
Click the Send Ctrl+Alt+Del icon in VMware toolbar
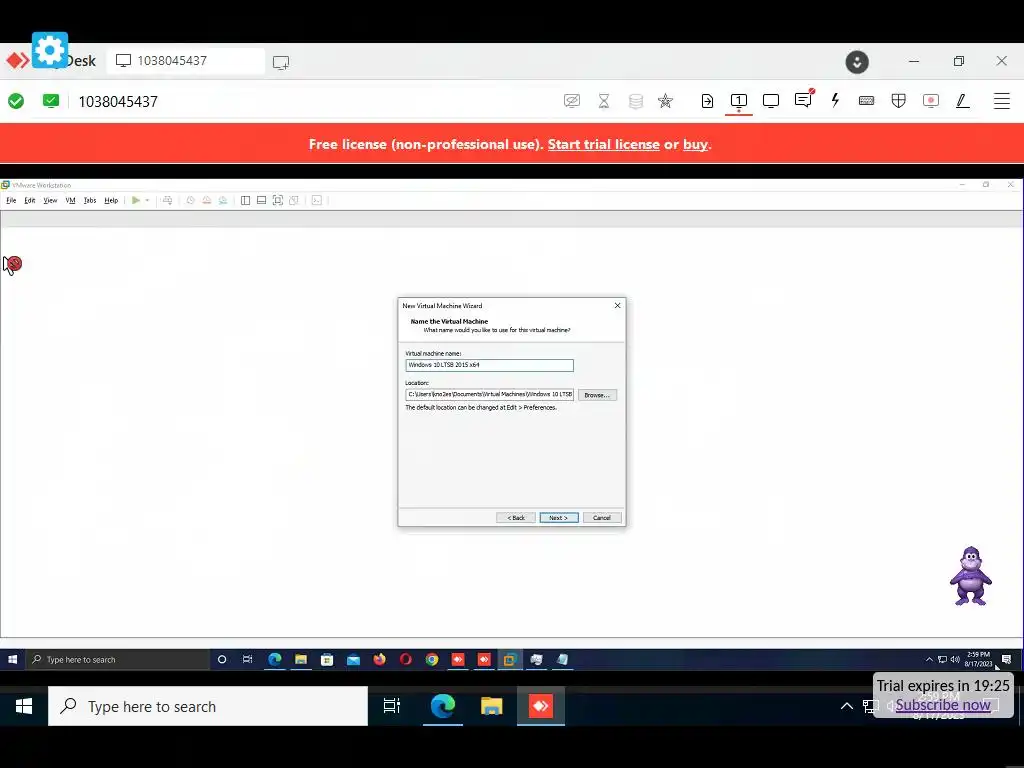click(x=168, y=200)
